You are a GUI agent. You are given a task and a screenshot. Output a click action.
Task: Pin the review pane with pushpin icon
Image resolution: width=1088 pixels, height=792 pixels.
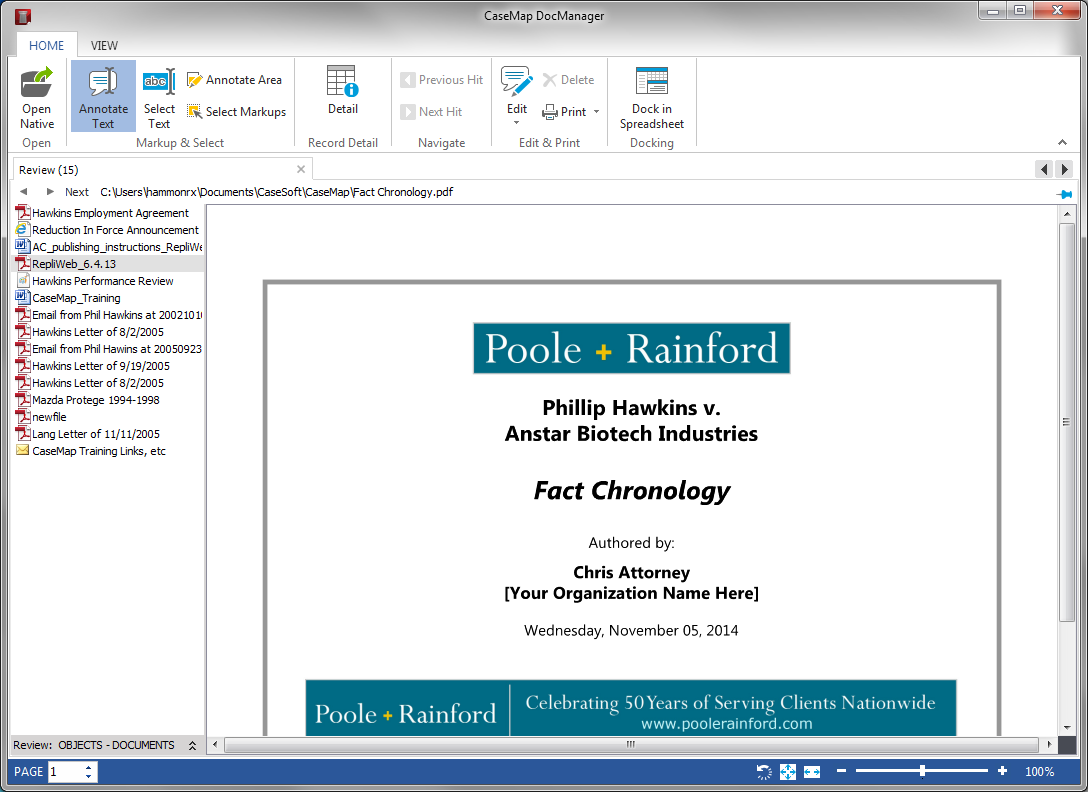[1064, 194]
